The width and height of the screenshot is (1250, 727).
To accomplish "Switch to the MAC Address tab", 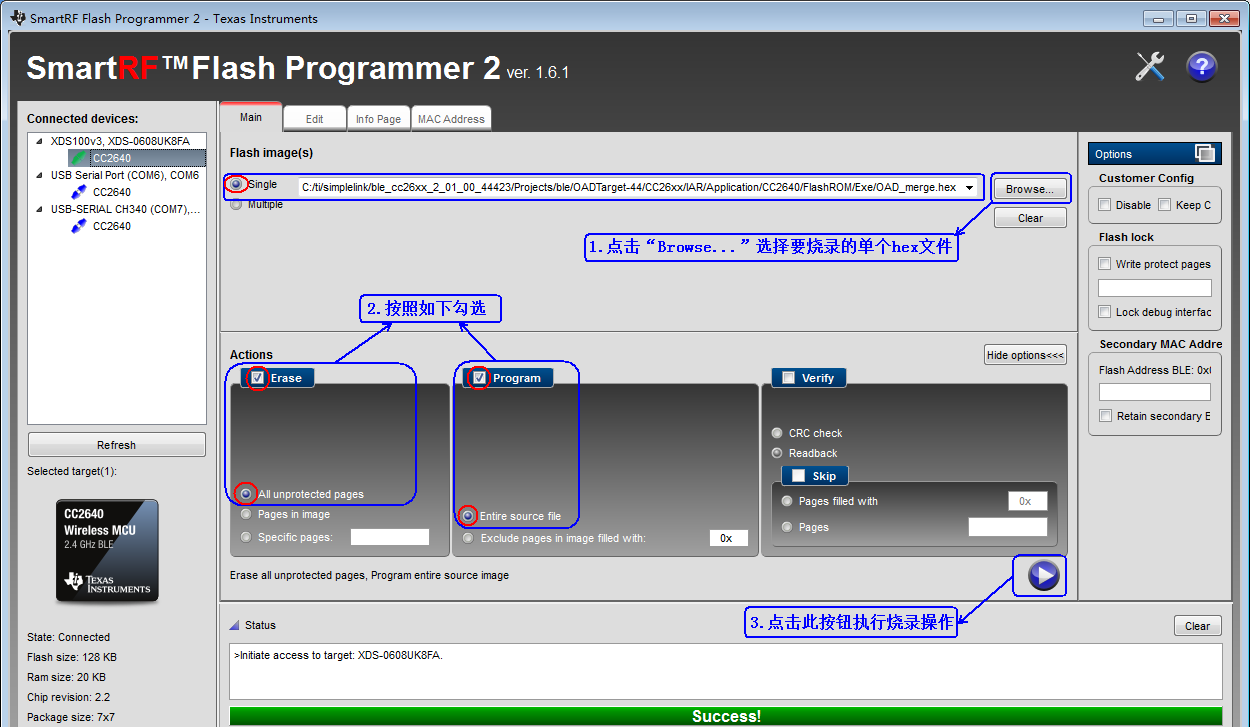I will [451, 117].
